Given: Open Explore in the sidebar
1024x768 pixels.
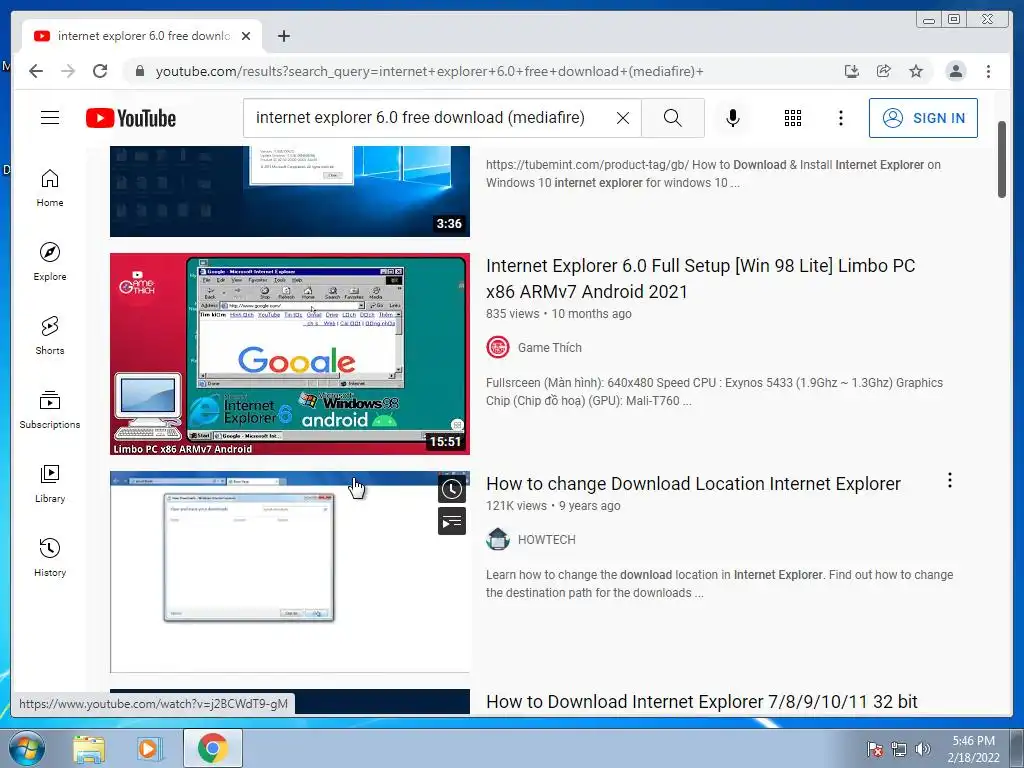Looking at the screenshot, I should click(x=50, y=262).
